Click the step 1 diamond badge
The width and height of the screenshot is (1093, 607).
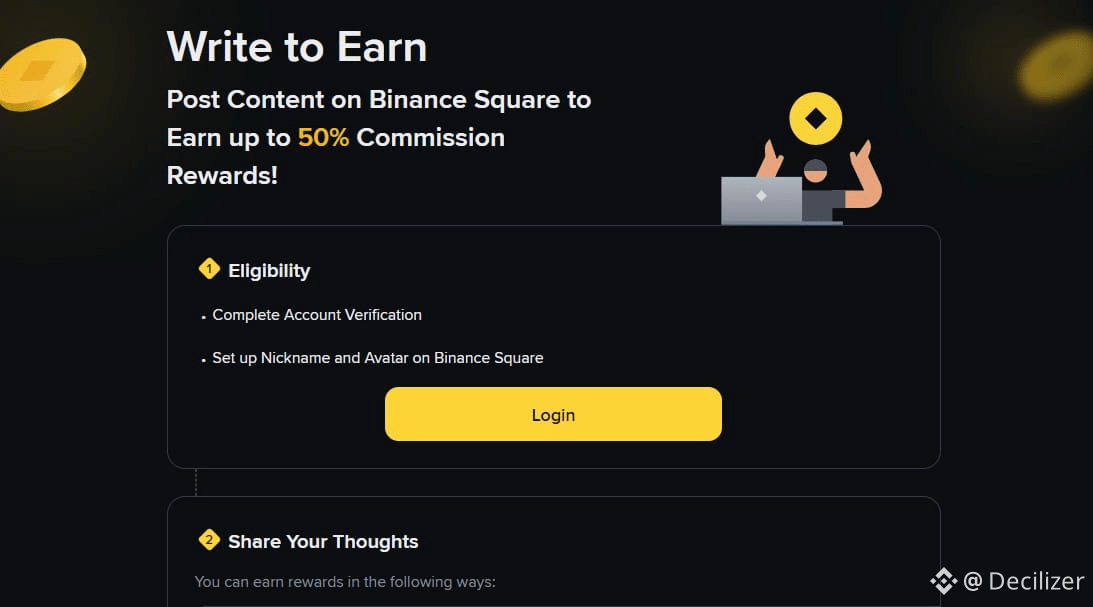click(x=209, y=269)
